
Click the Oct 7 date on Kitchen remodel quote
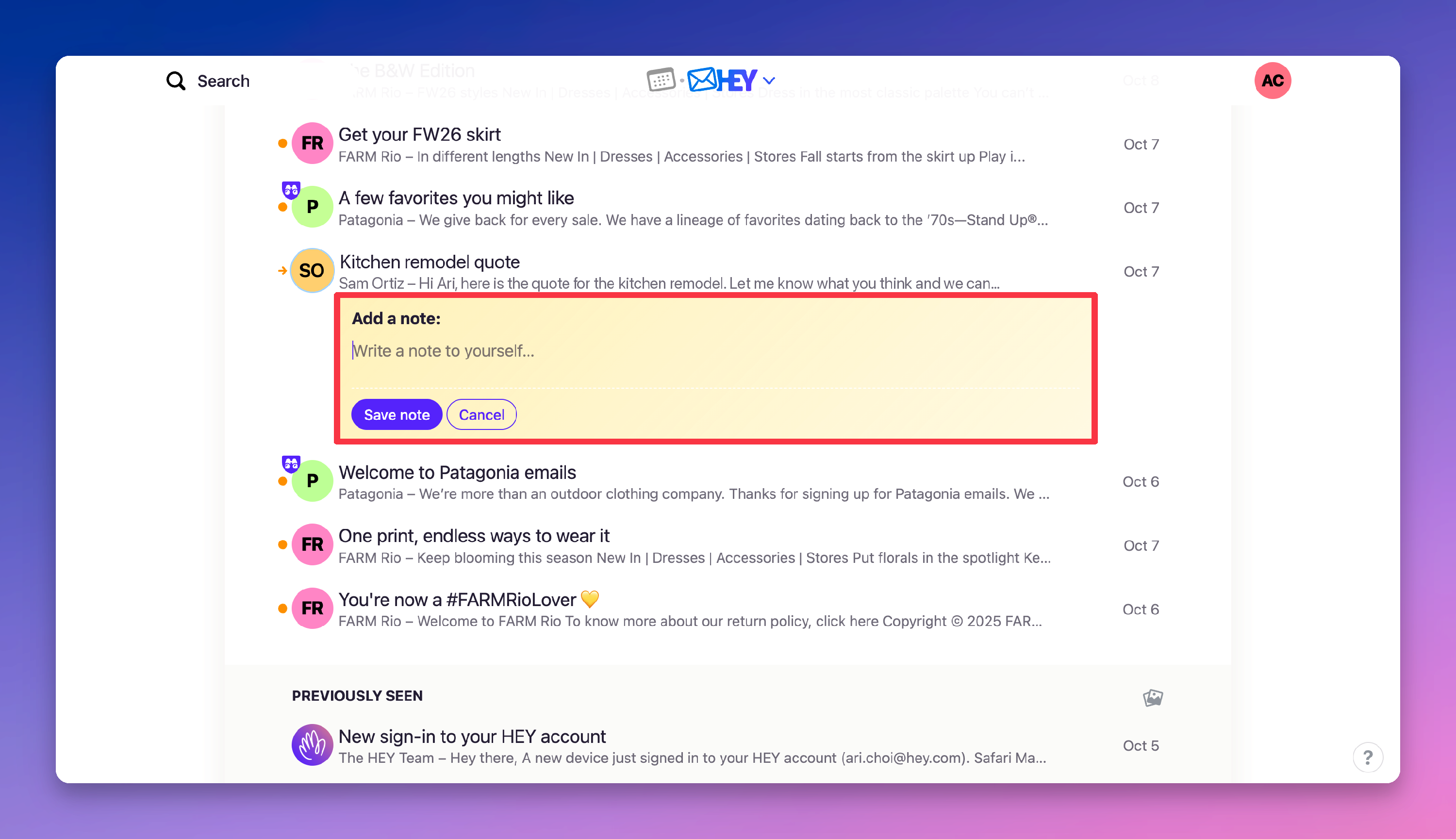(x=1141, y=271)
